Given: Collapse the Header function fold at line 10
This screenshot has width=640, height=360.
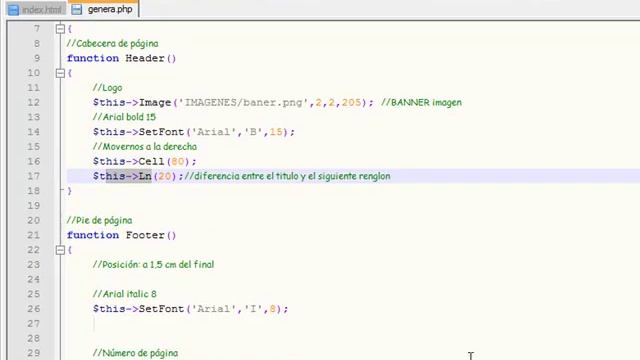Looking at the screenshot, I should (x=60, y=73).
